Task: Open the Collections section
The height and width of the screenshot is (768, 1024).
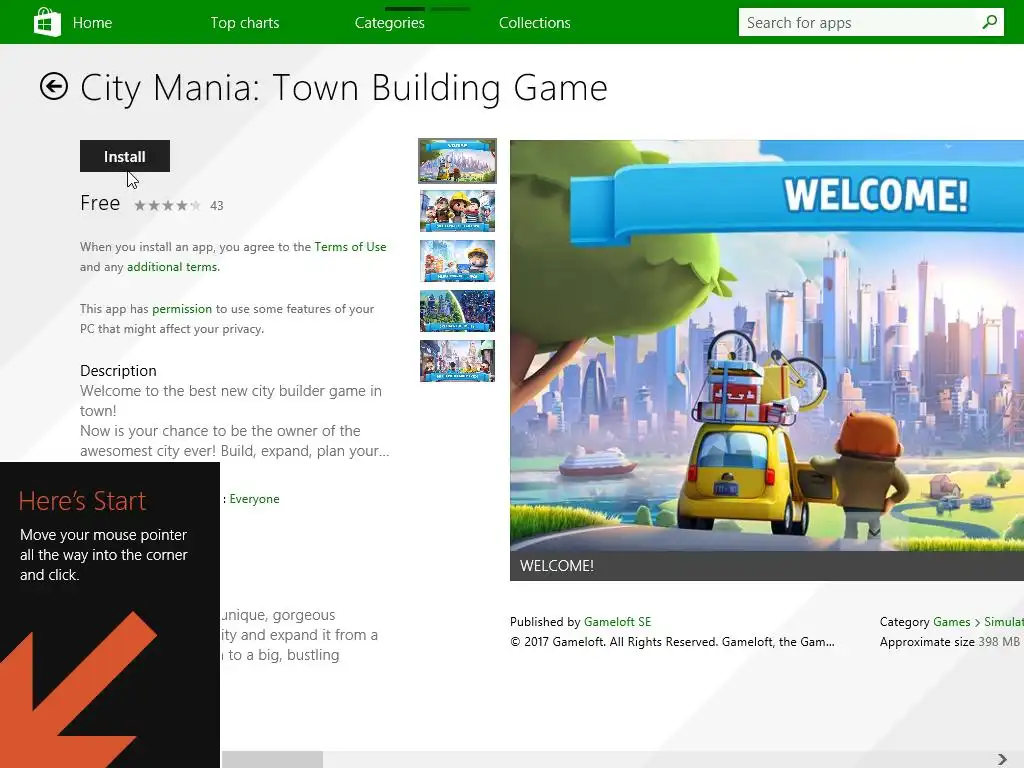Action: 535,23
